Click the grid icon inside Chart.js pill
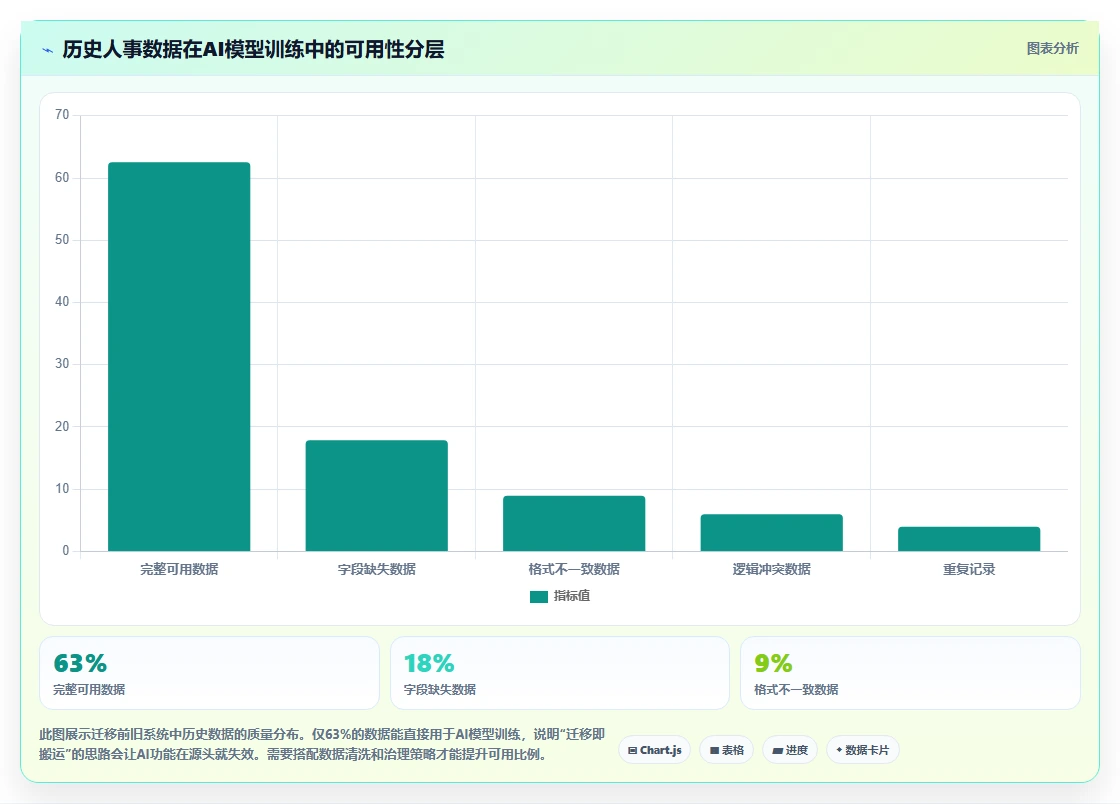This screenshot has width=1120, height=804. 632,750
